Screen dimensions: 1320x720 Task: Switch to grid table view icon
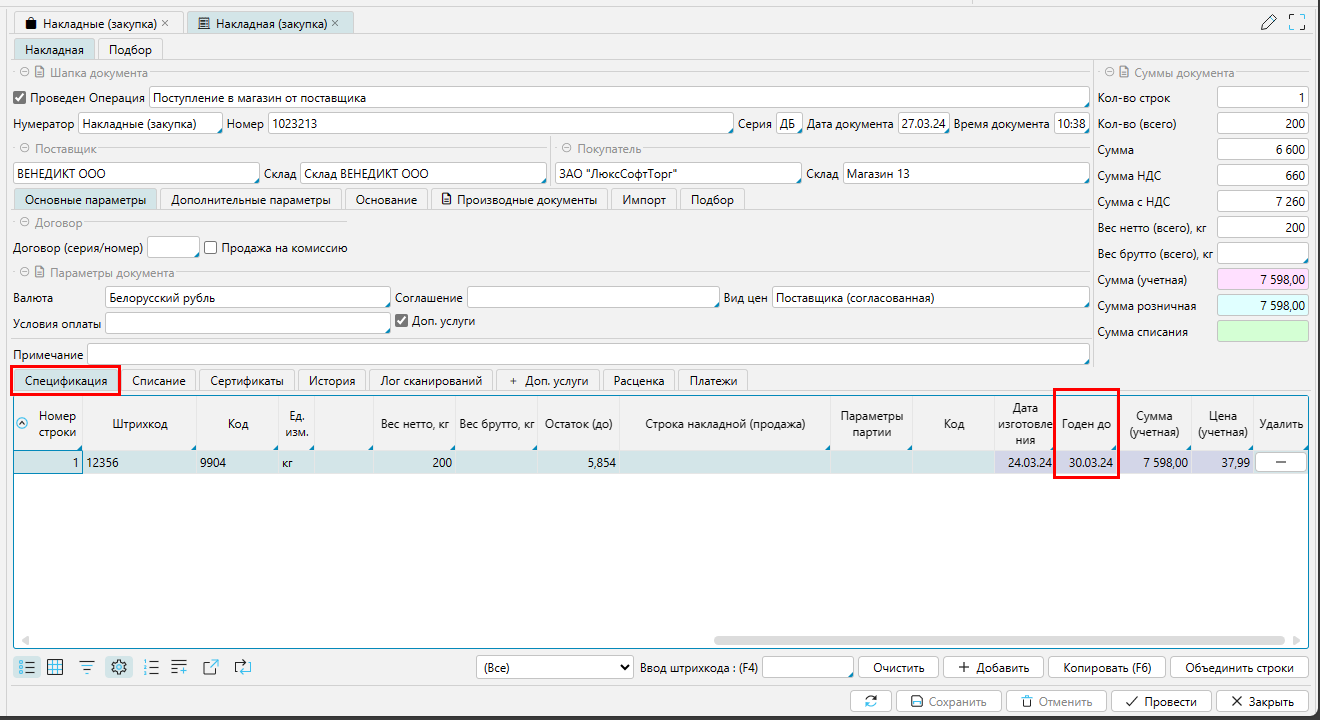pos(56,667)
